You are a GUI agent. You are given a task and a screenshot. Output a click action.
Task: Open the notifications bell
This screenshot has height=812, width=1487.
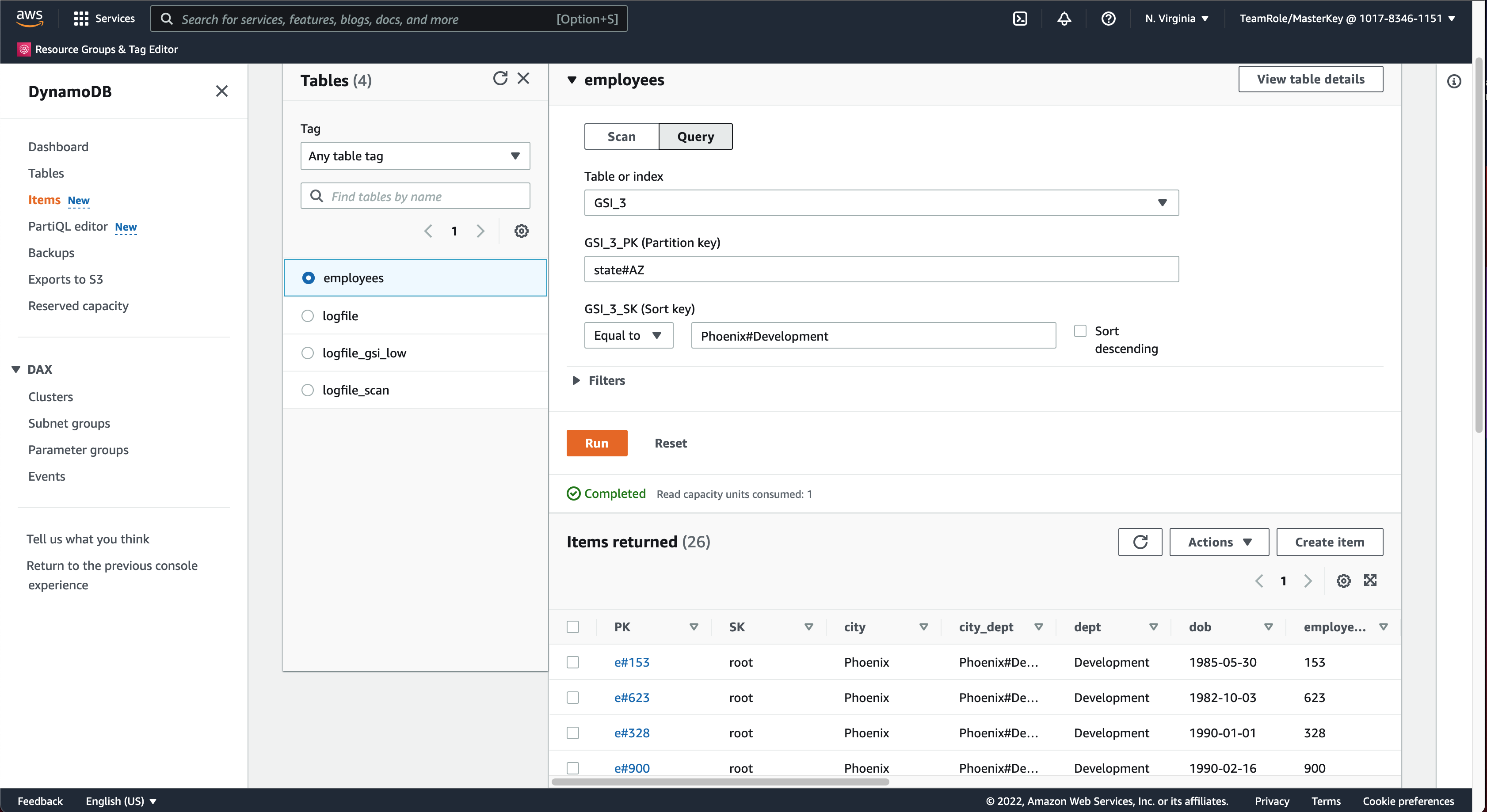(1064, 19)
